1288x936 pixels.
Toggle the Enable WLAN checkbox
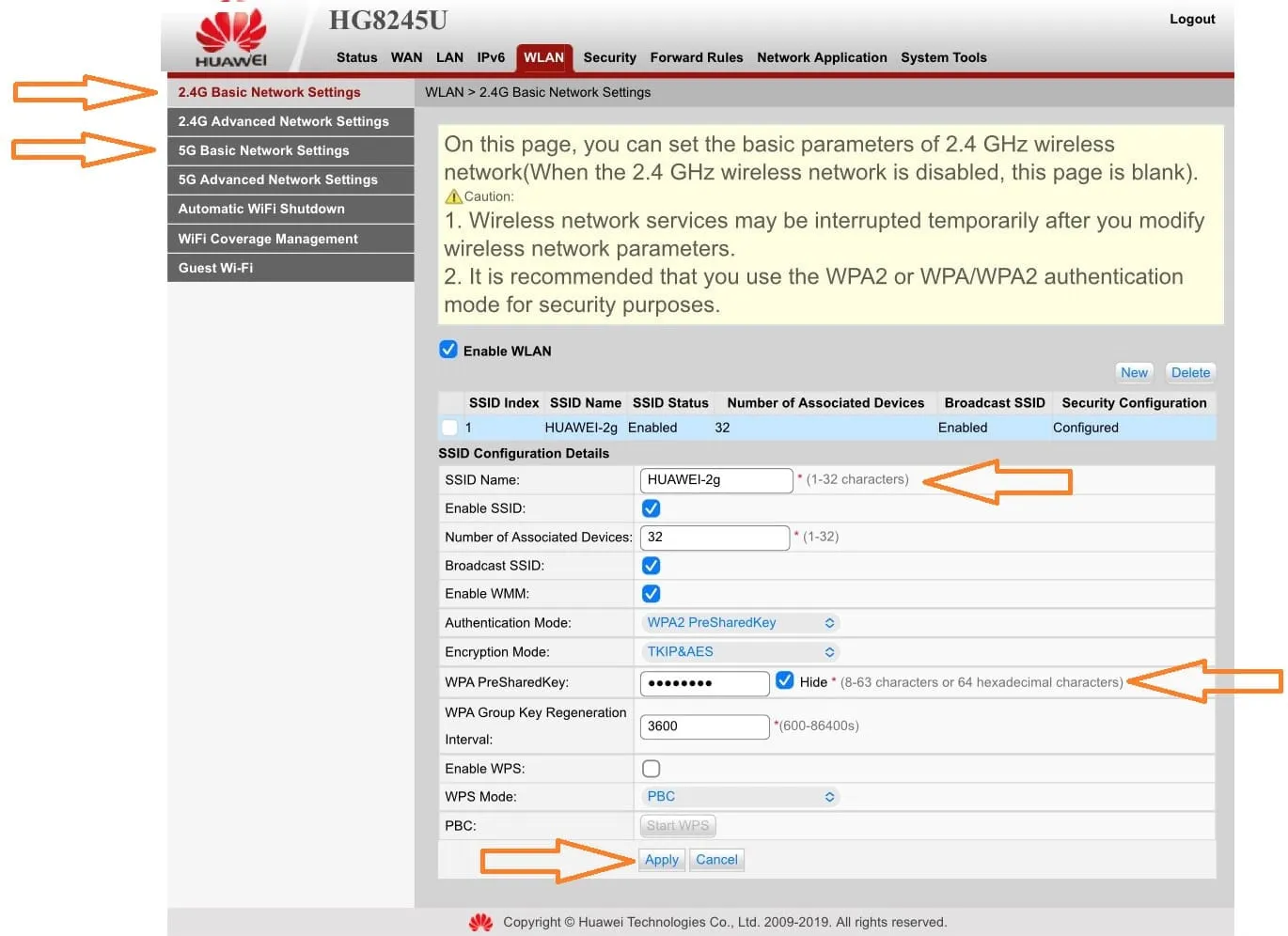[448, 350]
